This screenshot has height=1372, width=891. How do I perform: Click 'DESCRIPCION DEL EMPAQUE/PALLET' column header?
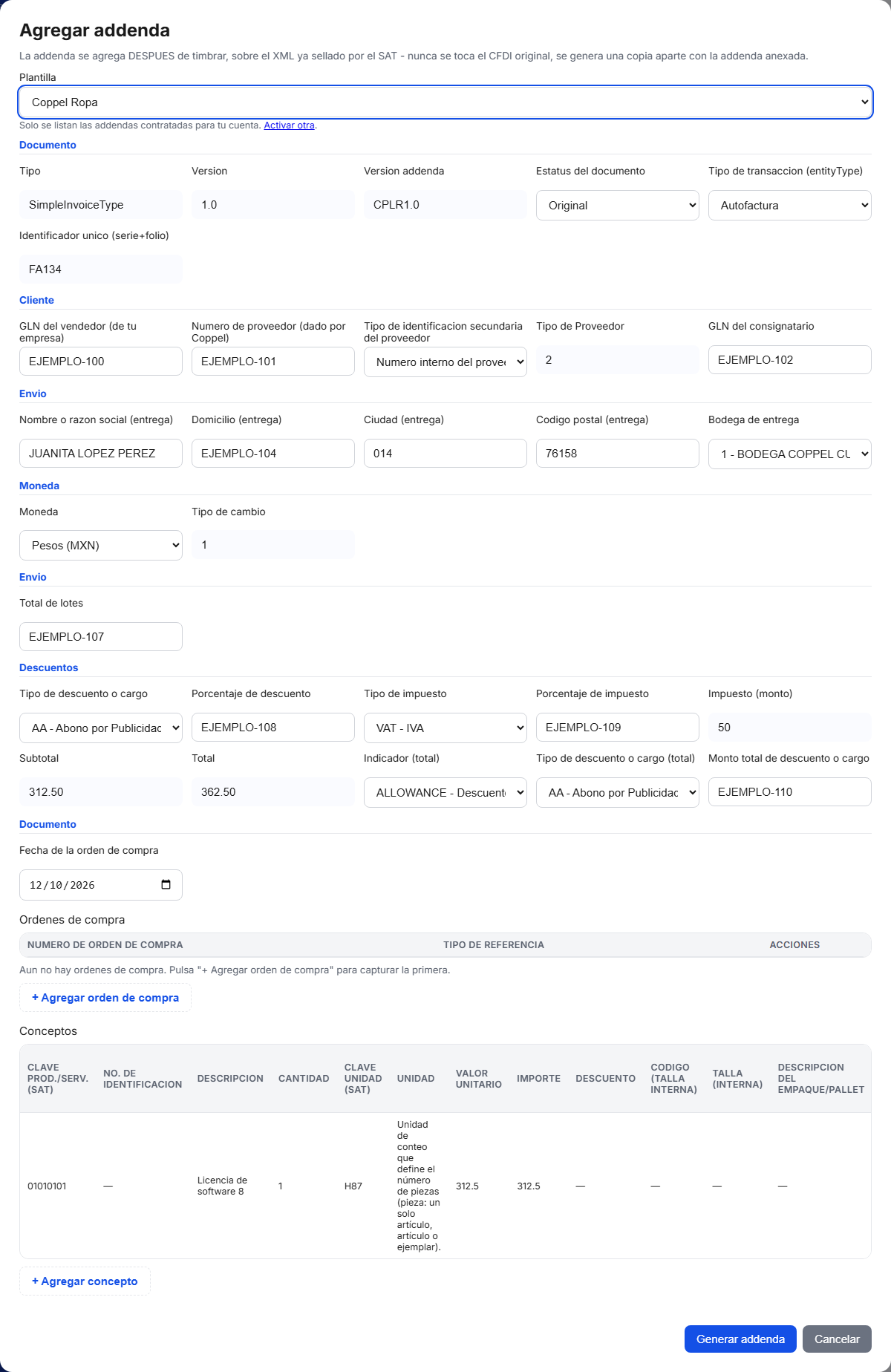point(821,1079)
